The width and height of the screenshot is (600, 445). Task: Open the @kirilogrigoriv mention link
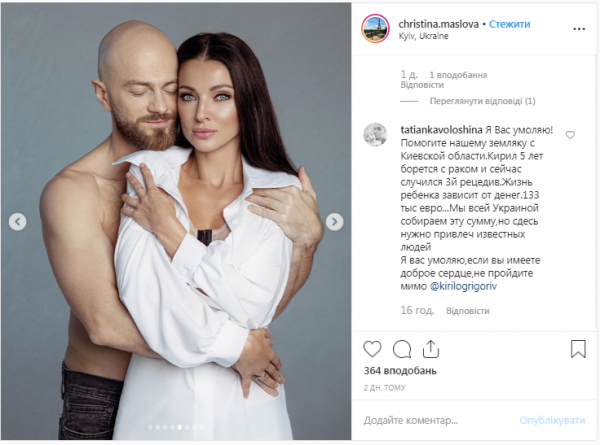tap(463, 286)
